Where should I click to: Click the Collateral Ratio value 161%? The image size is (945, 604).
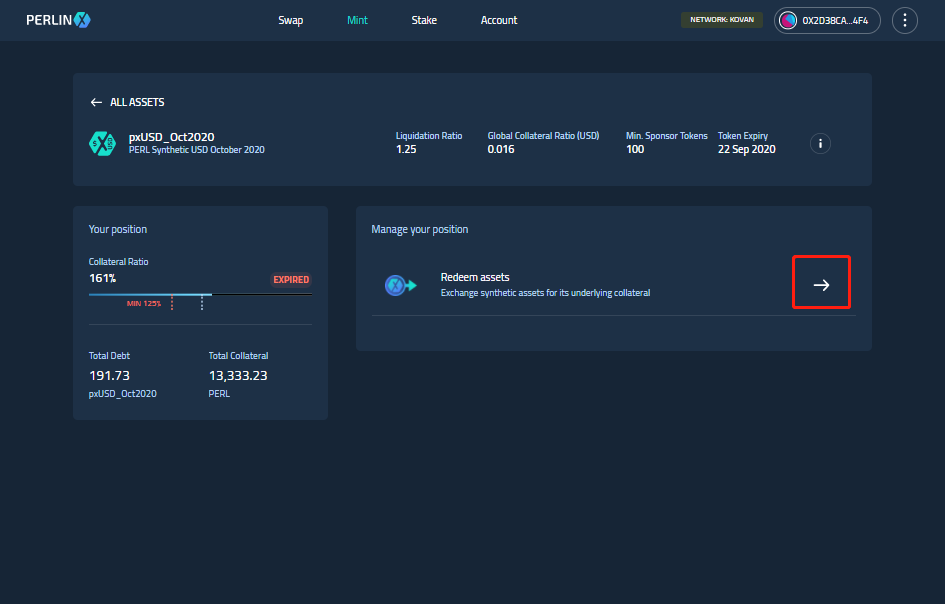click(x=102, y=278)
